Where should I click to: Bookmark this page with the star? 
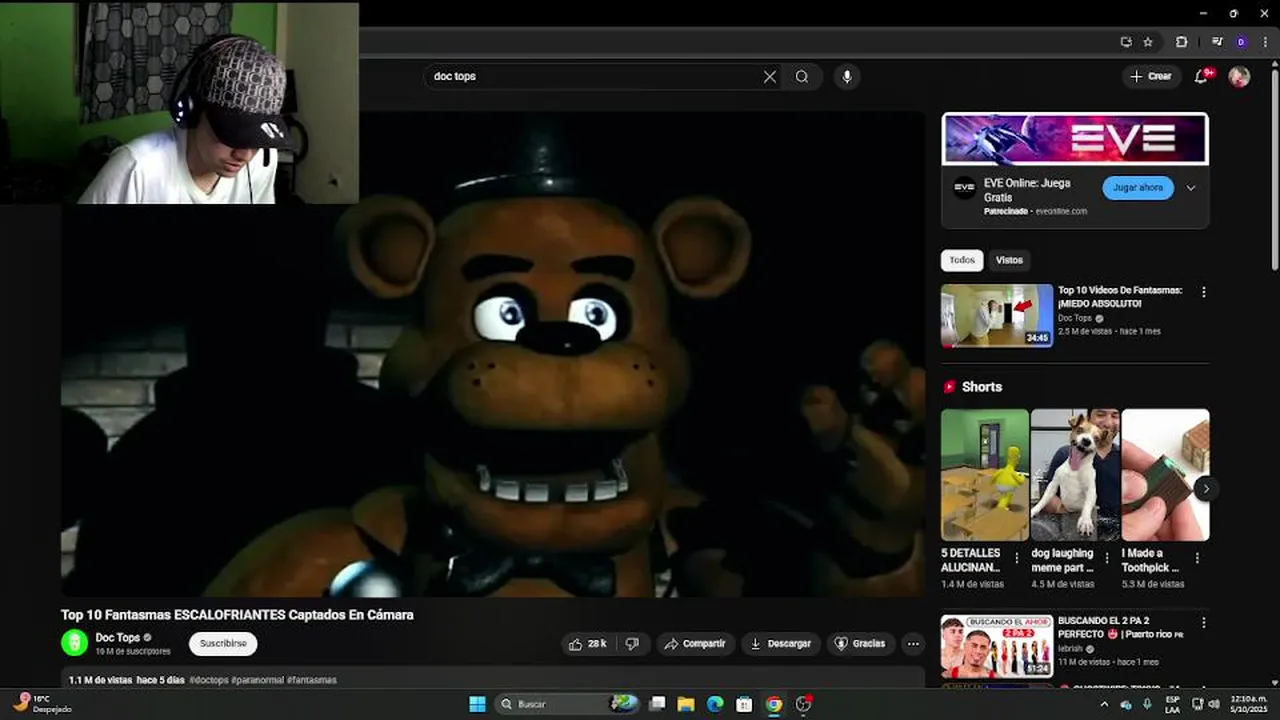click(x=1148, y=42)
